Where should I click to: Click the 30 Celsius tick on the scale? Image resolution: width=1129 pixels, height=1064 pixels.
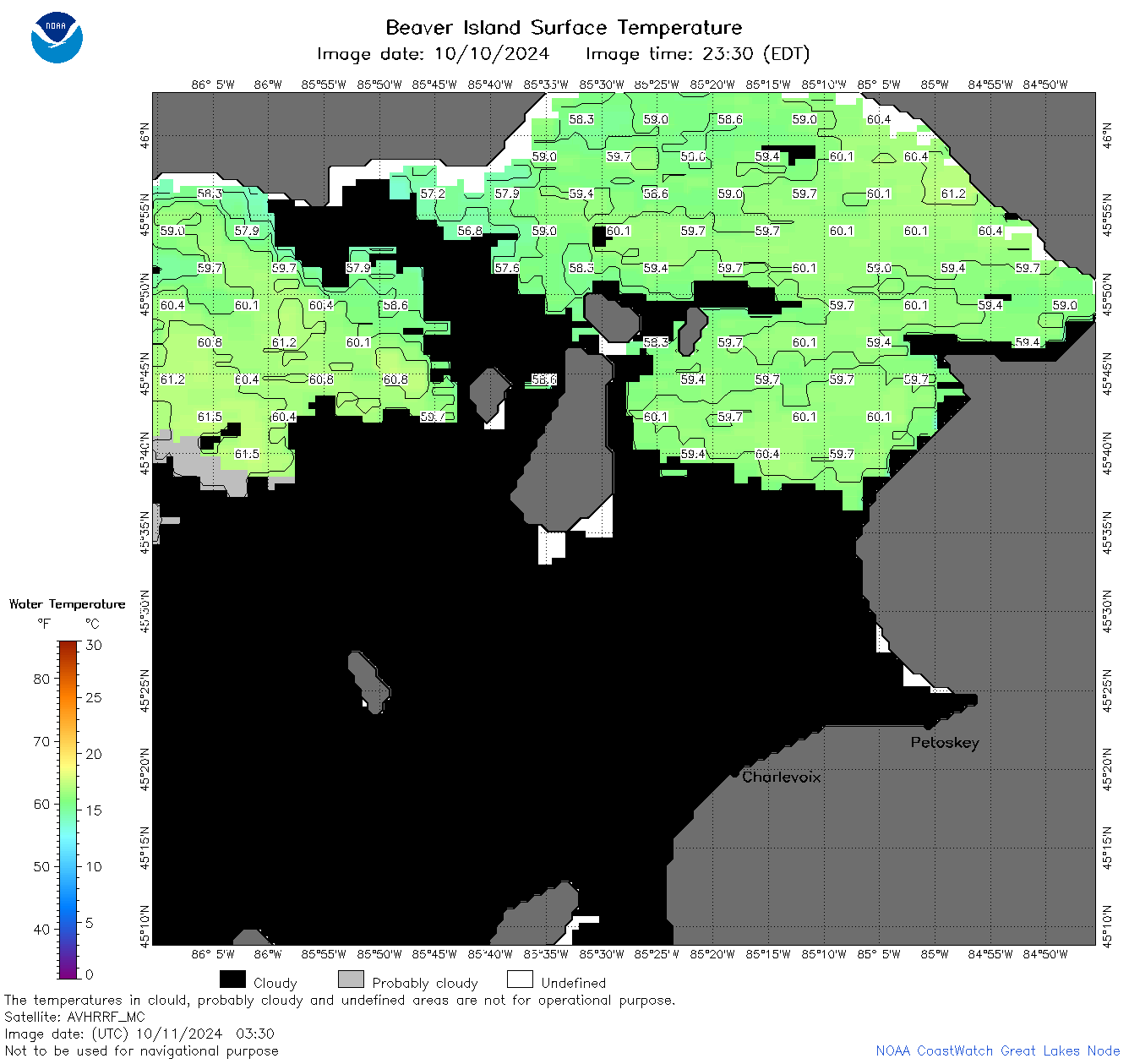pyautogui.click(x=94, y=645)
